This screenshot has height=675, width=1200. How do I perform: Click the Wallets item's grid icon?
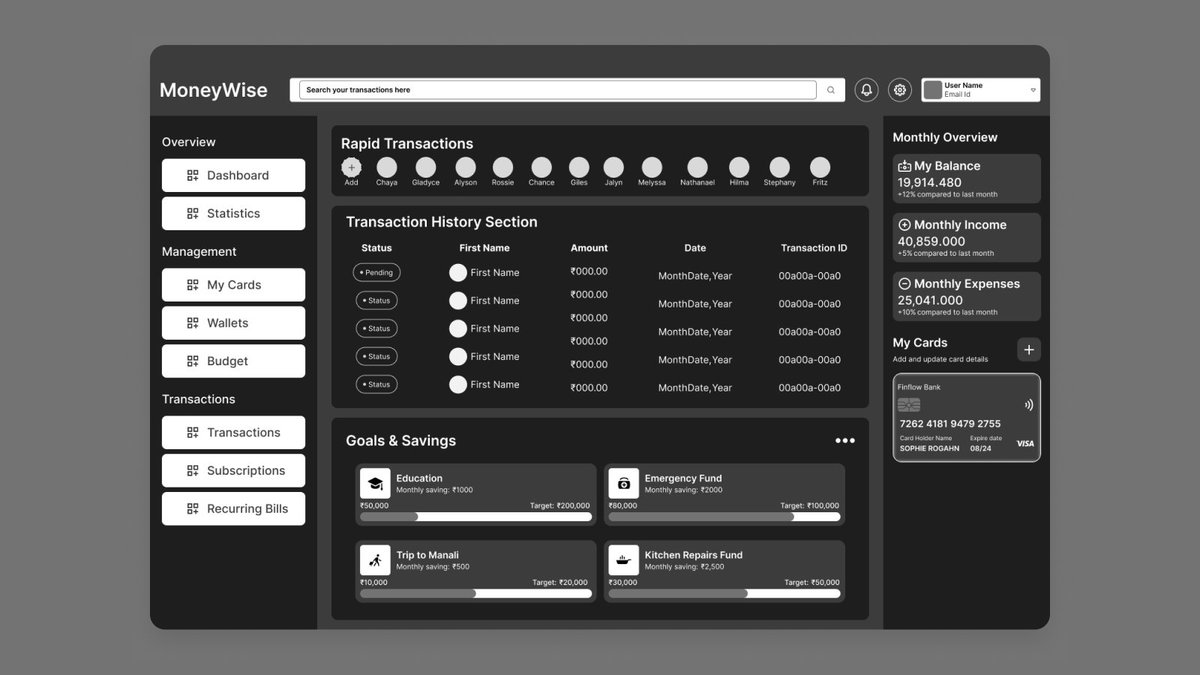(x=193, y=323)
